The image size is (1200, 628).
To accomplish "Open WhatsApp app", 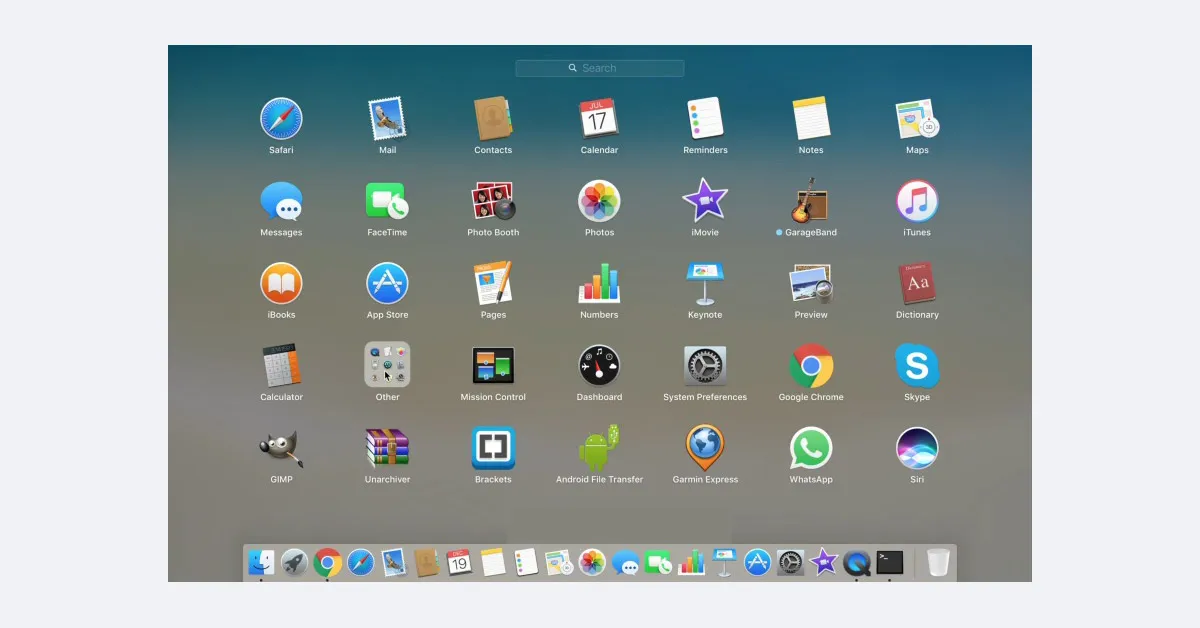I will (811, 448).
